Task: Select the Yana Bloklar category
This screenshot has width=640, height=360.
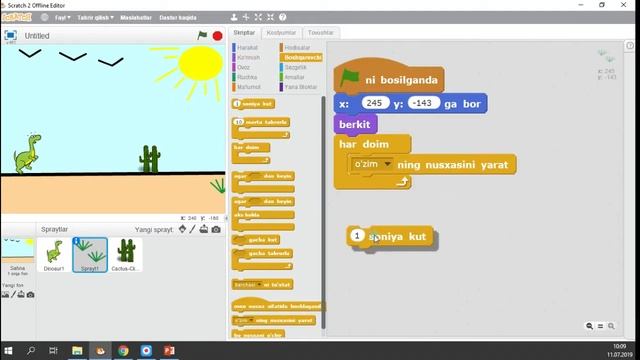Action: (x=300, y=87)
